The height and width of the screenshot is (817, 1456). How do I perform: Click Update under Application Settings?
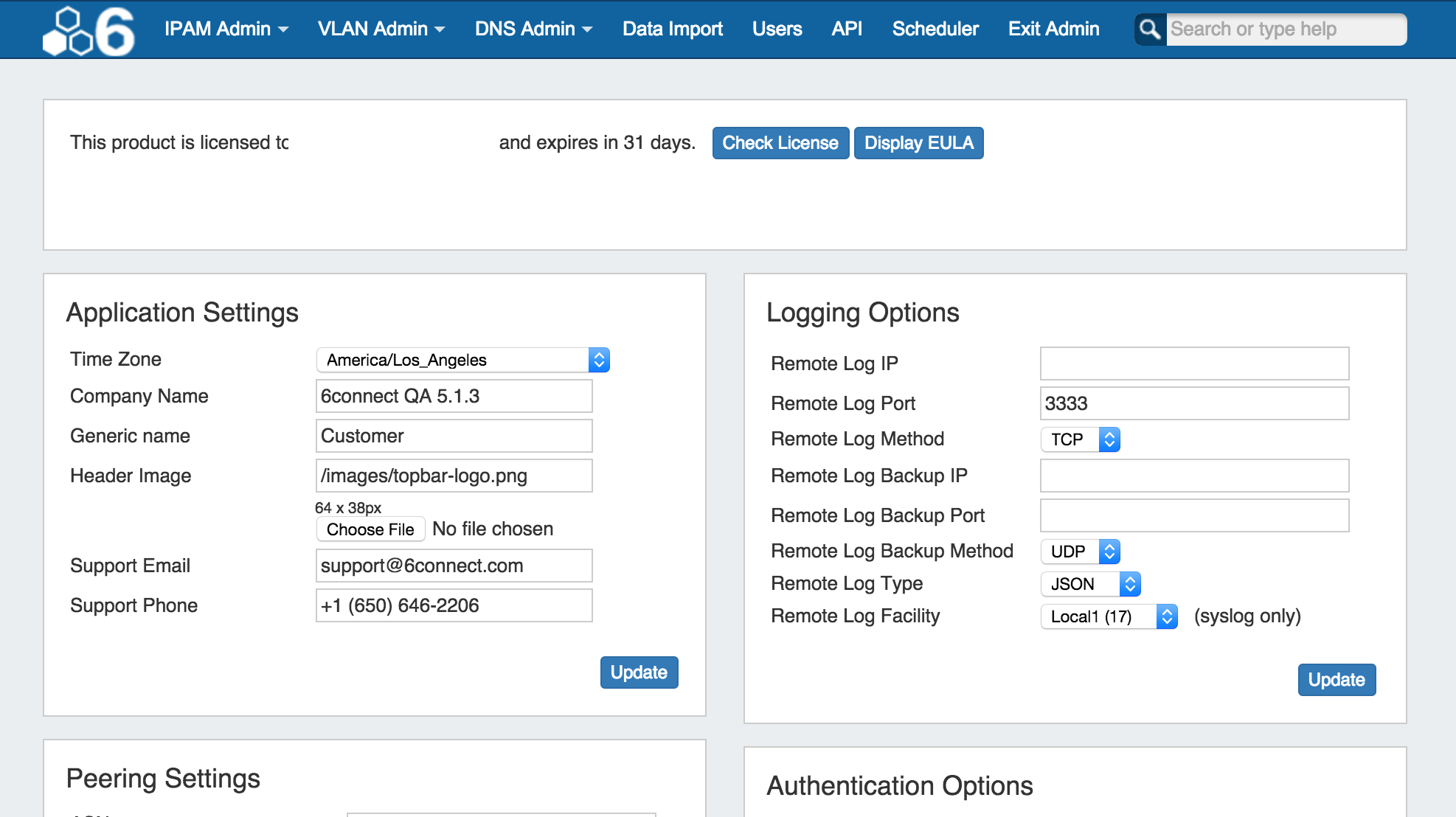(x=639, y=672)
